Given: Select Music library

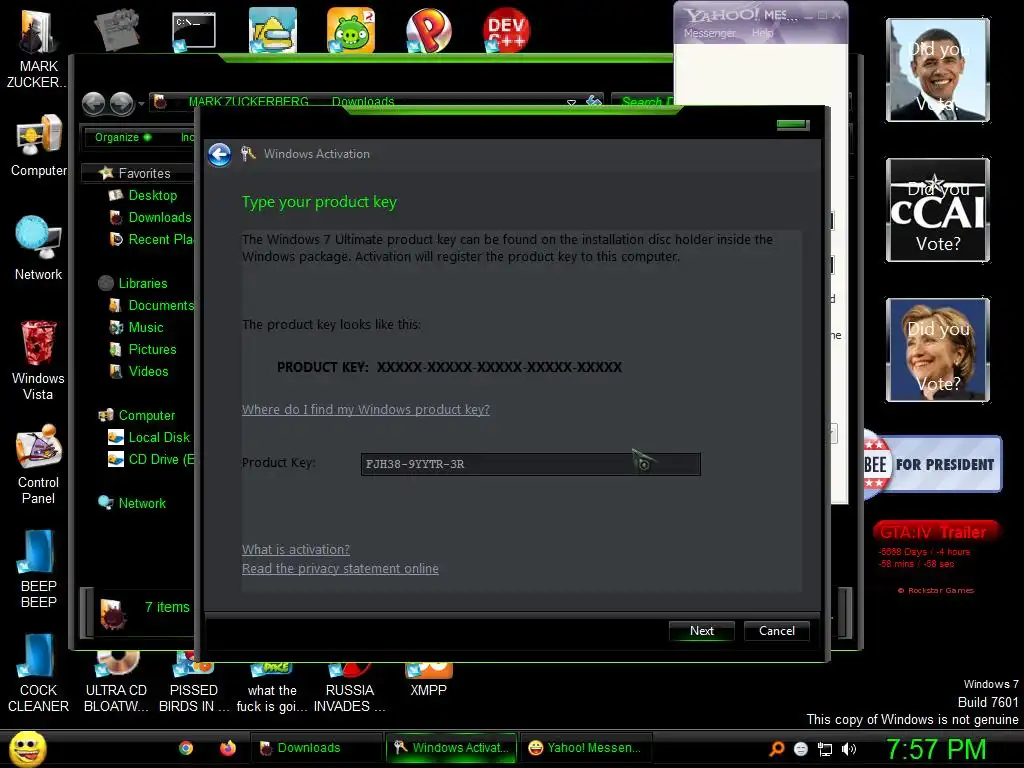Looking at the screenshot, I should coord(136,327).
